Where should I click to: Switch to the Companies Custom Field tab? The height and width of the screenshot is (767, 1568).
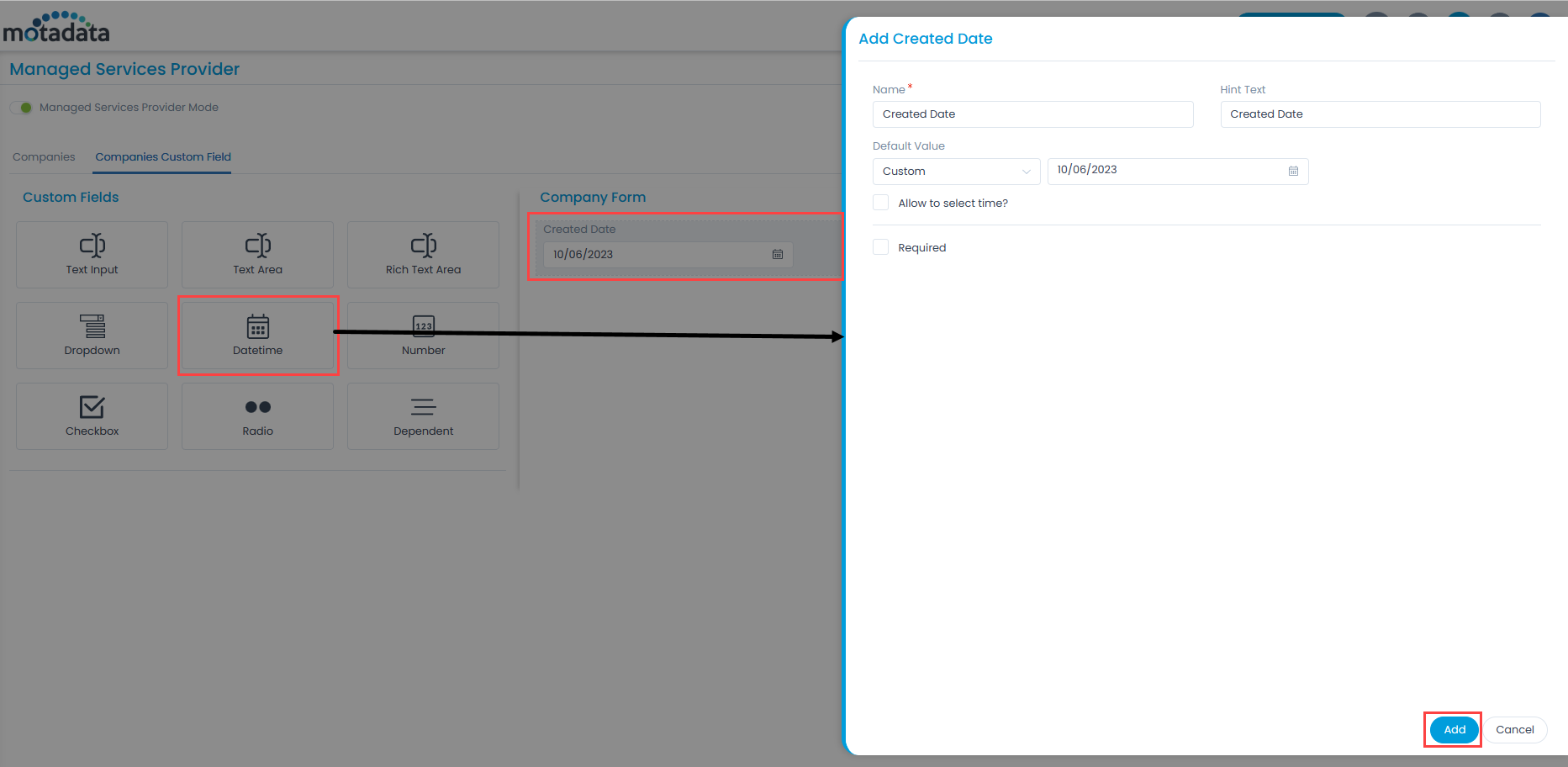[x=162, y=156]
